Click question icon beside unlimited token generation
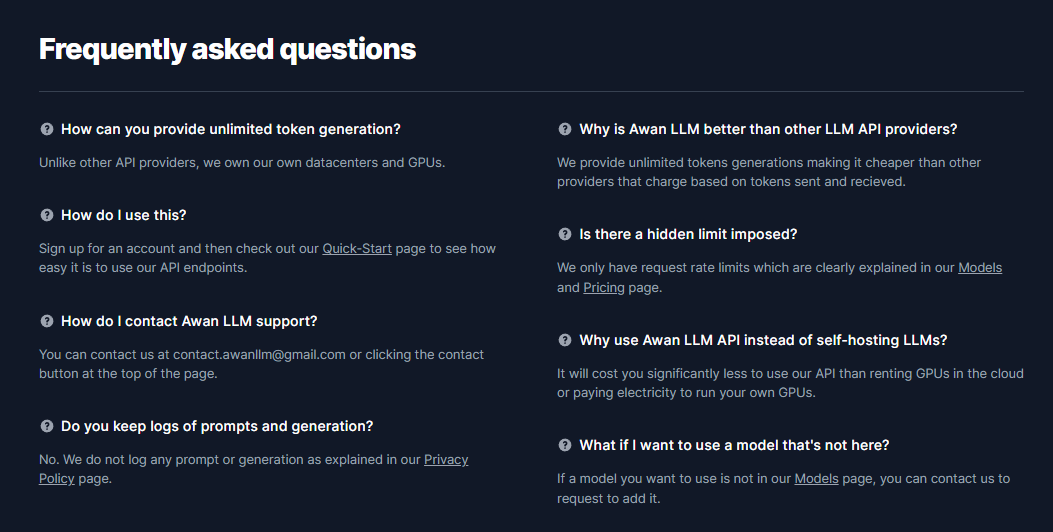Image resolution: width=1053 pixels, height=532 pixels. tap(46, 129)
